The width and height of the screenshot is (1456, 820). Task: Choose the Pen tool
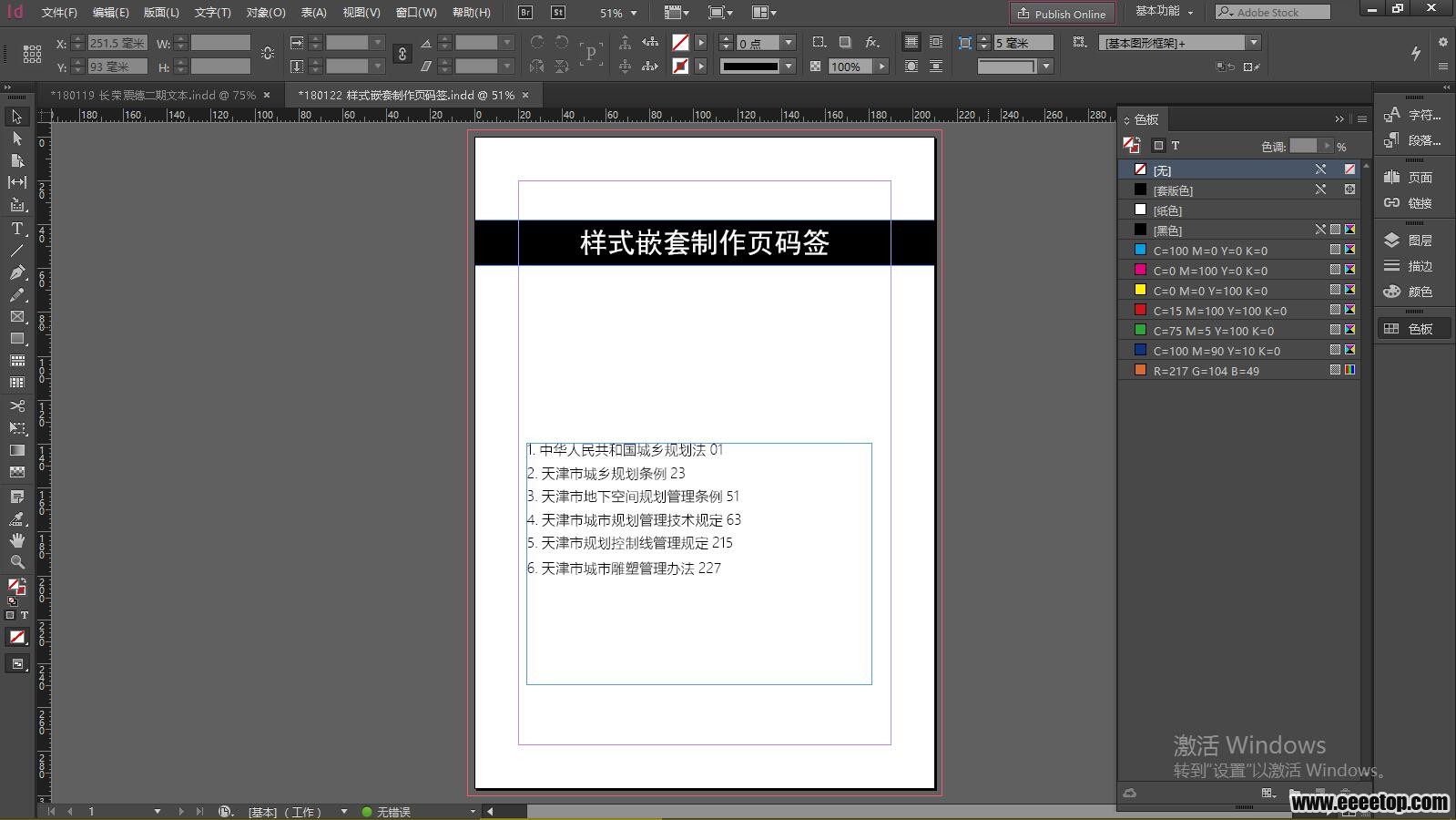click(16, 272)
